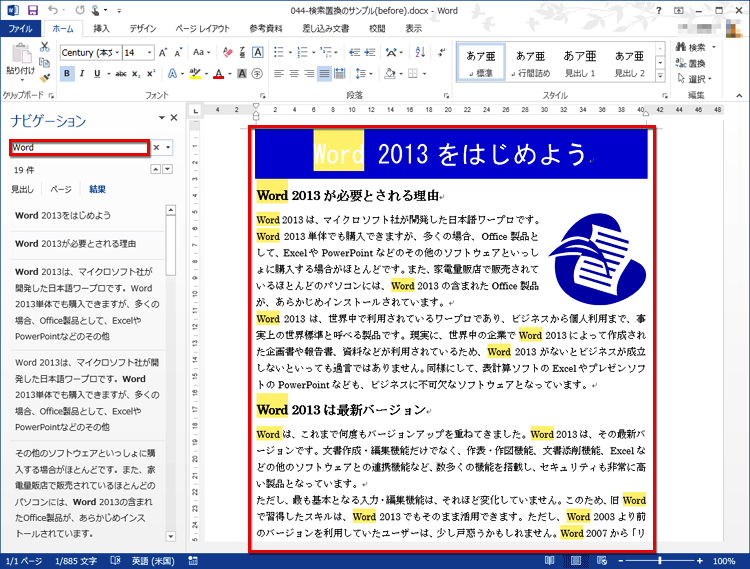Screen dimensions: 750x569
Task: Increase paragraph indent
Action: click(370, 52)
